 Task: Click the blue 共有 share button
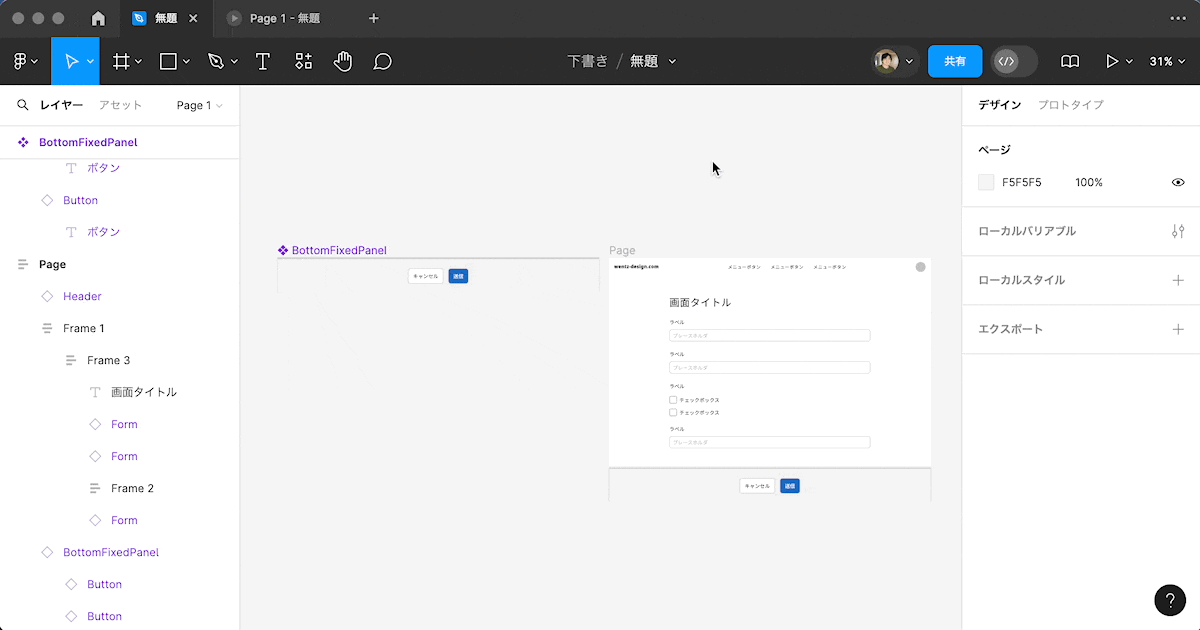[955, 62]
